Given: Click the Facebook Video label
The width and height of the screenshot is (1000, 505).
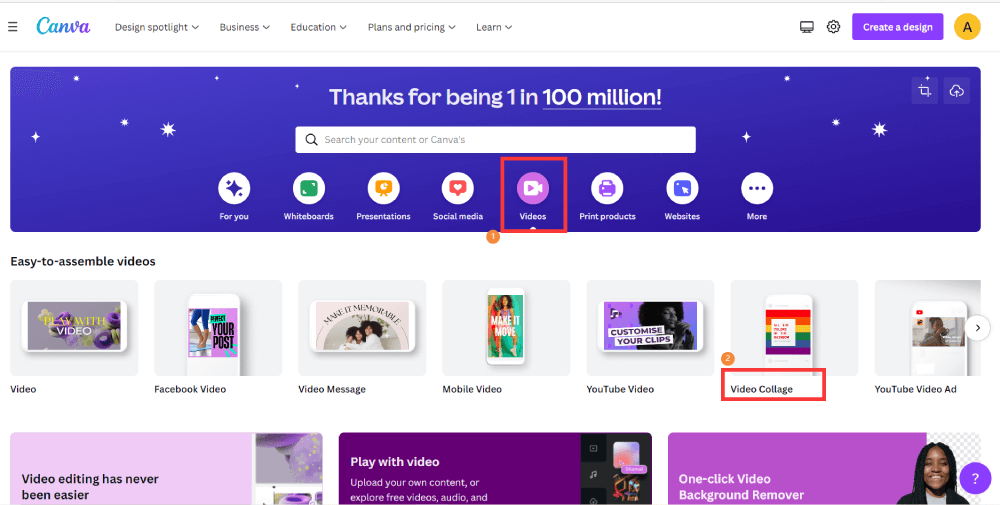Looking at the screenshot, I should (190, 389).
